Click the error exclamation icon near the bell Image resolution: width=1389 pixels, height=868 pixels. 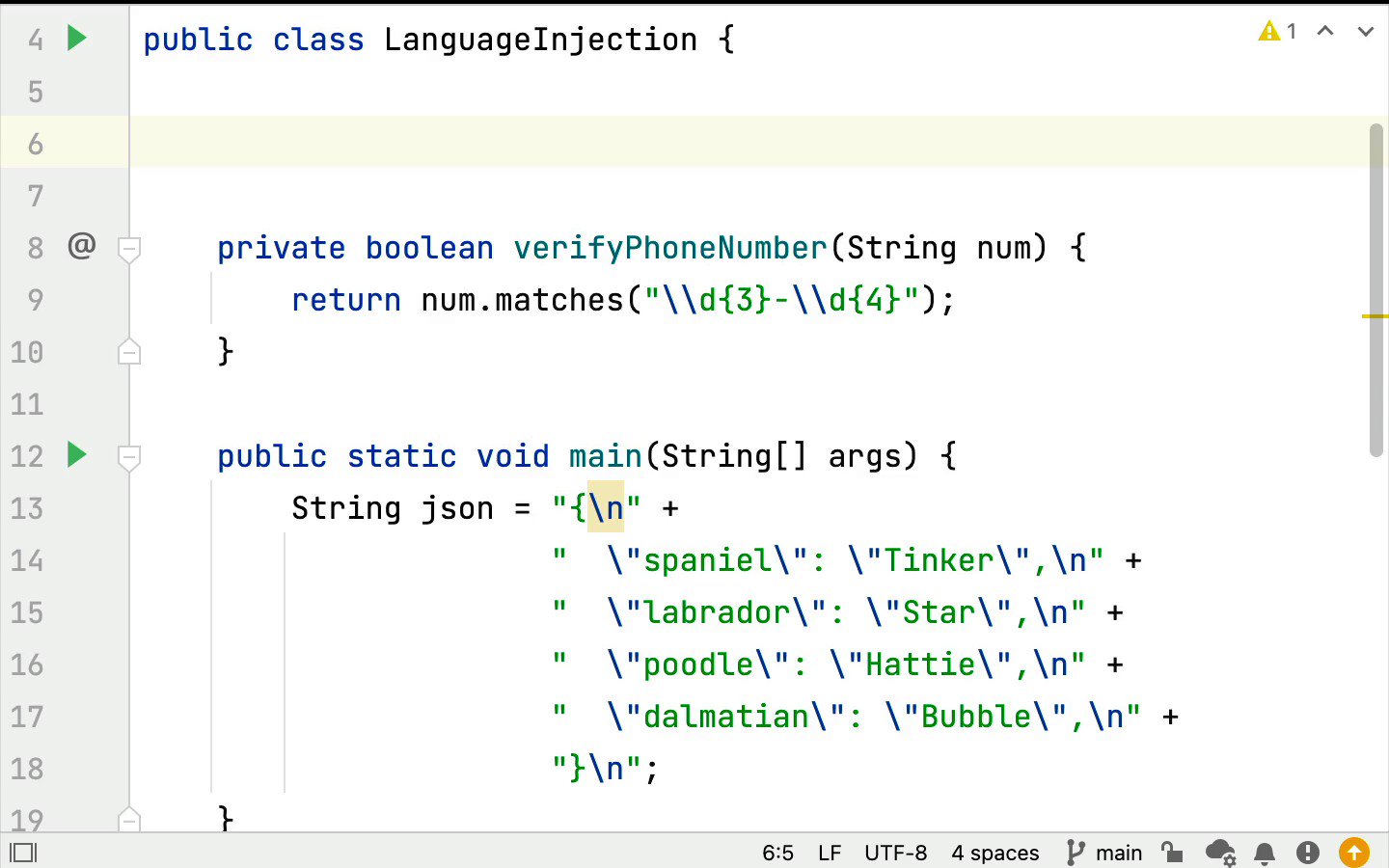pos(1308,853)
